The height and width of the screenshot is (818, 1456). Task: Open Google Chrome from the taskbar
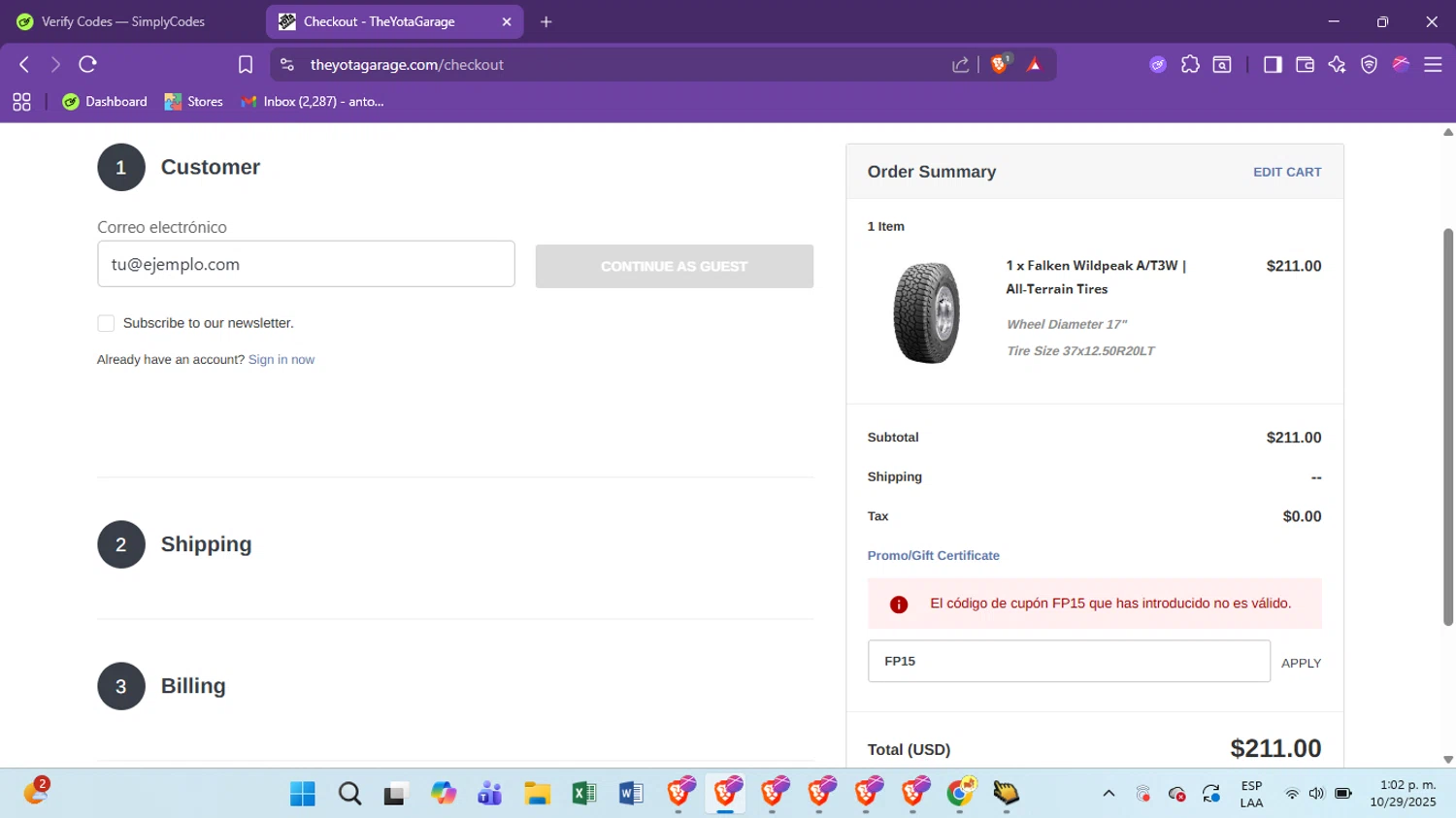pyautogui.click(x=960, y=794)
